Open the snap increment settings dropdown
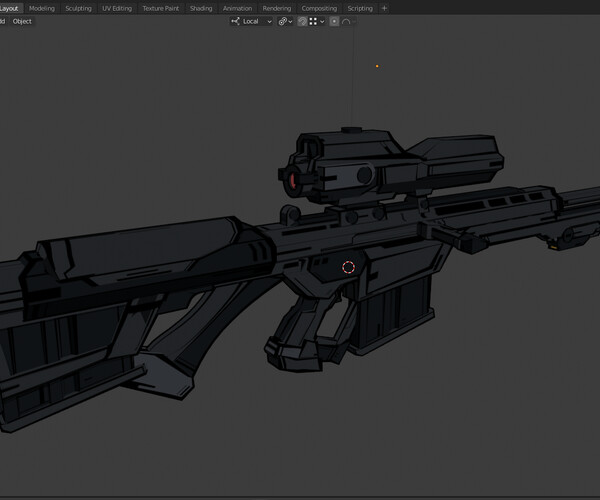The width and height of the screenshot is (600, 500). tap(317, 21)
